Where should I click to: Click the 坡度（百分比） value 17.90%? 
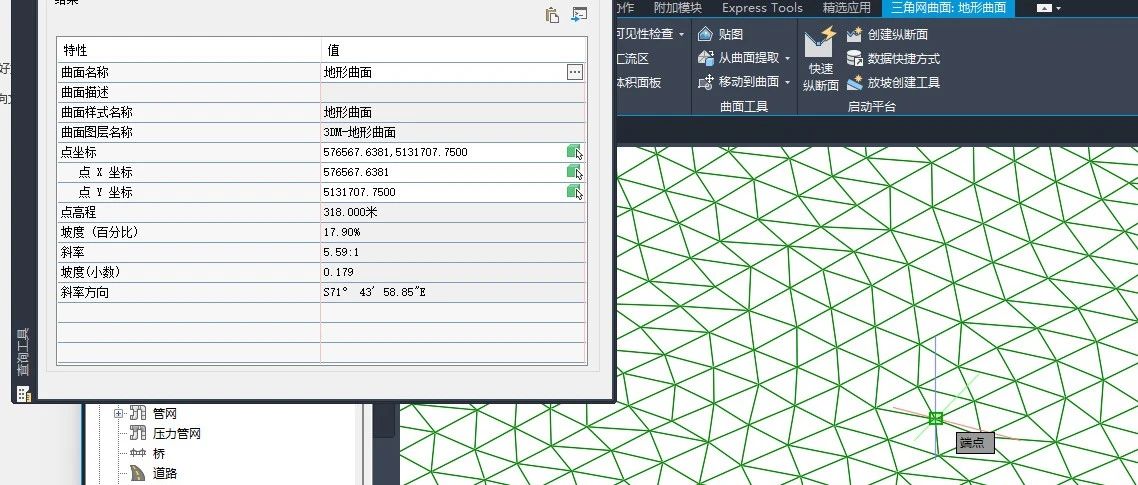coord(342,232)
